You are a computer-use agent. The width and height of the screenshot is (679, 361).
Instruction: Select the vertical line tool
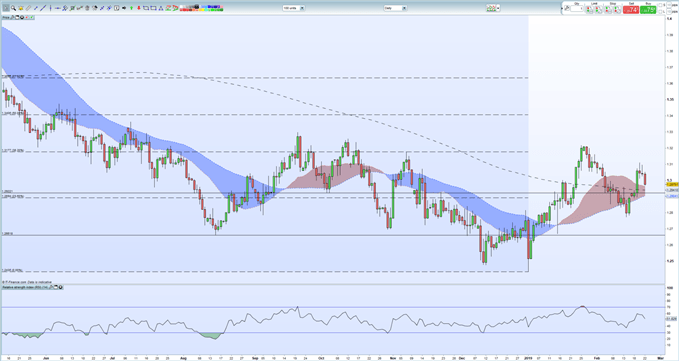pos(50,8)
